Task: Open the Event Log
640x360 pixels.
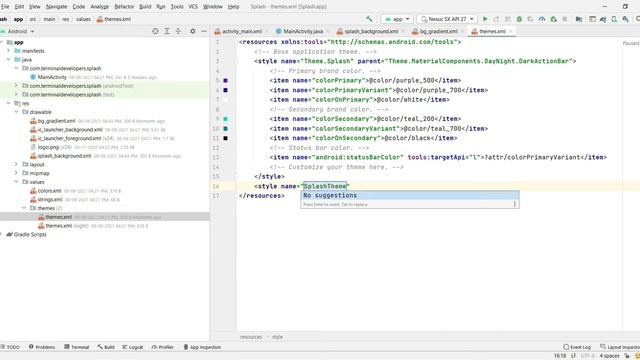Action: click(577, 347)
